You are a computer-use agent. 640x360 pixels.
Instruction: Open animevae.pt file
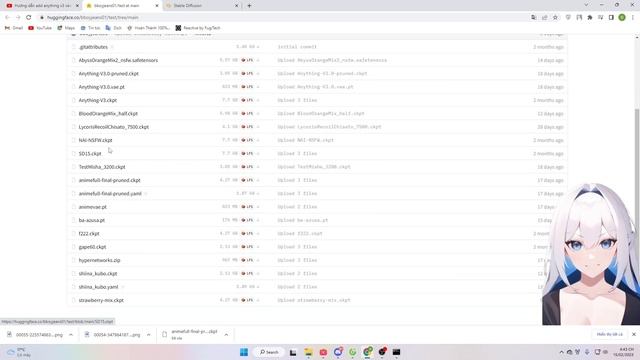point(92,207)
